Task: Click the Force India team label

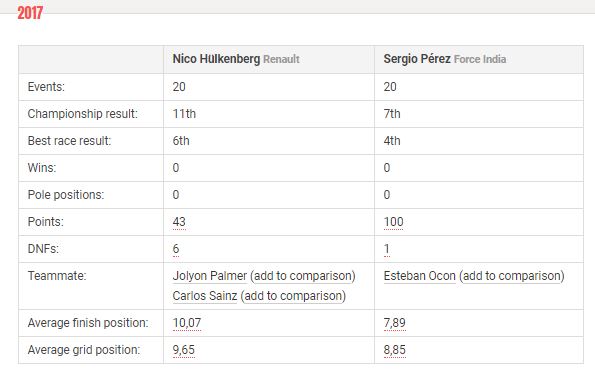Action: (x=480, y=59)
